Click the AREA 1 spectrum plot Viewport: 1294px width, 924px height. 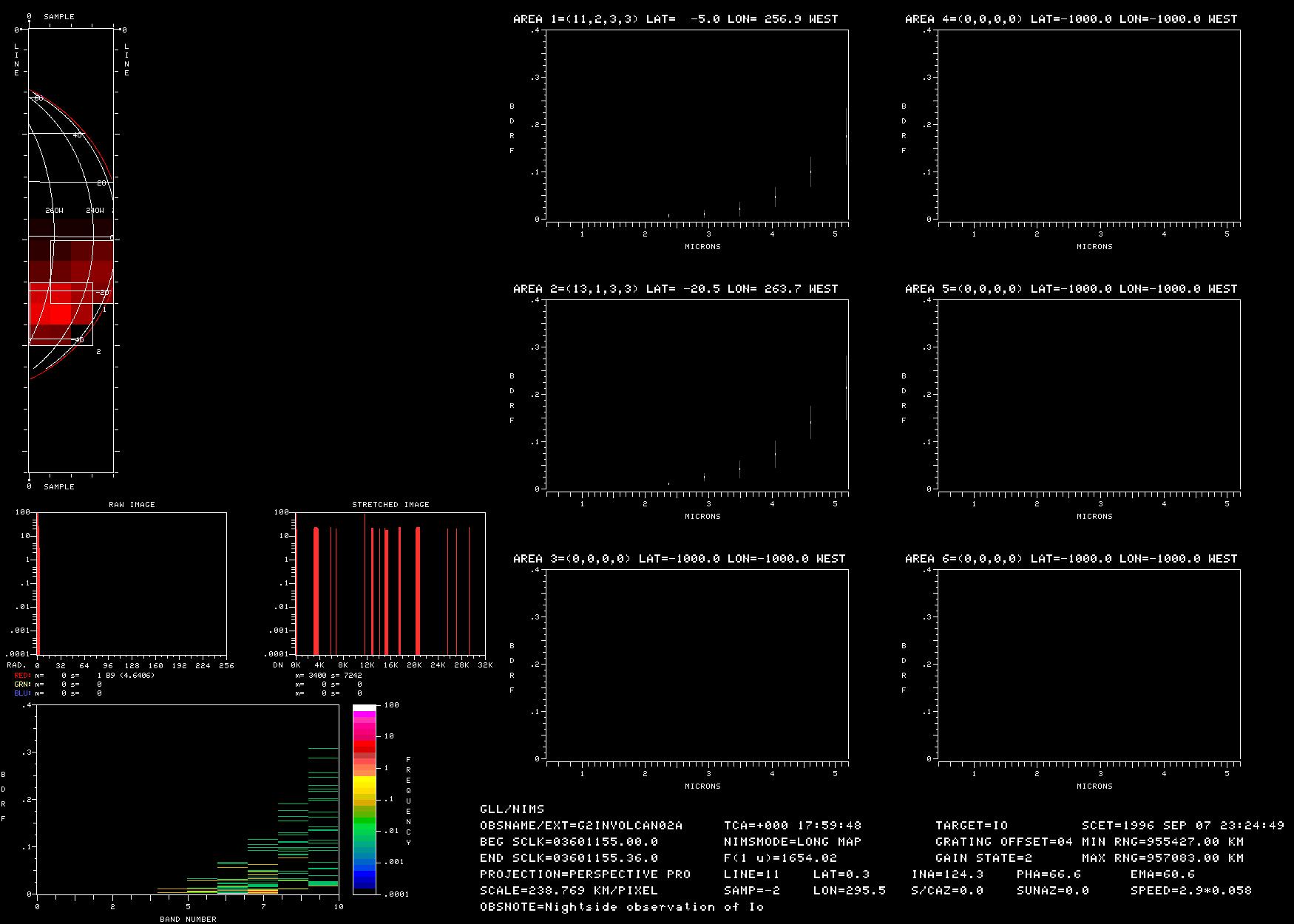click(x=697, y=125)
